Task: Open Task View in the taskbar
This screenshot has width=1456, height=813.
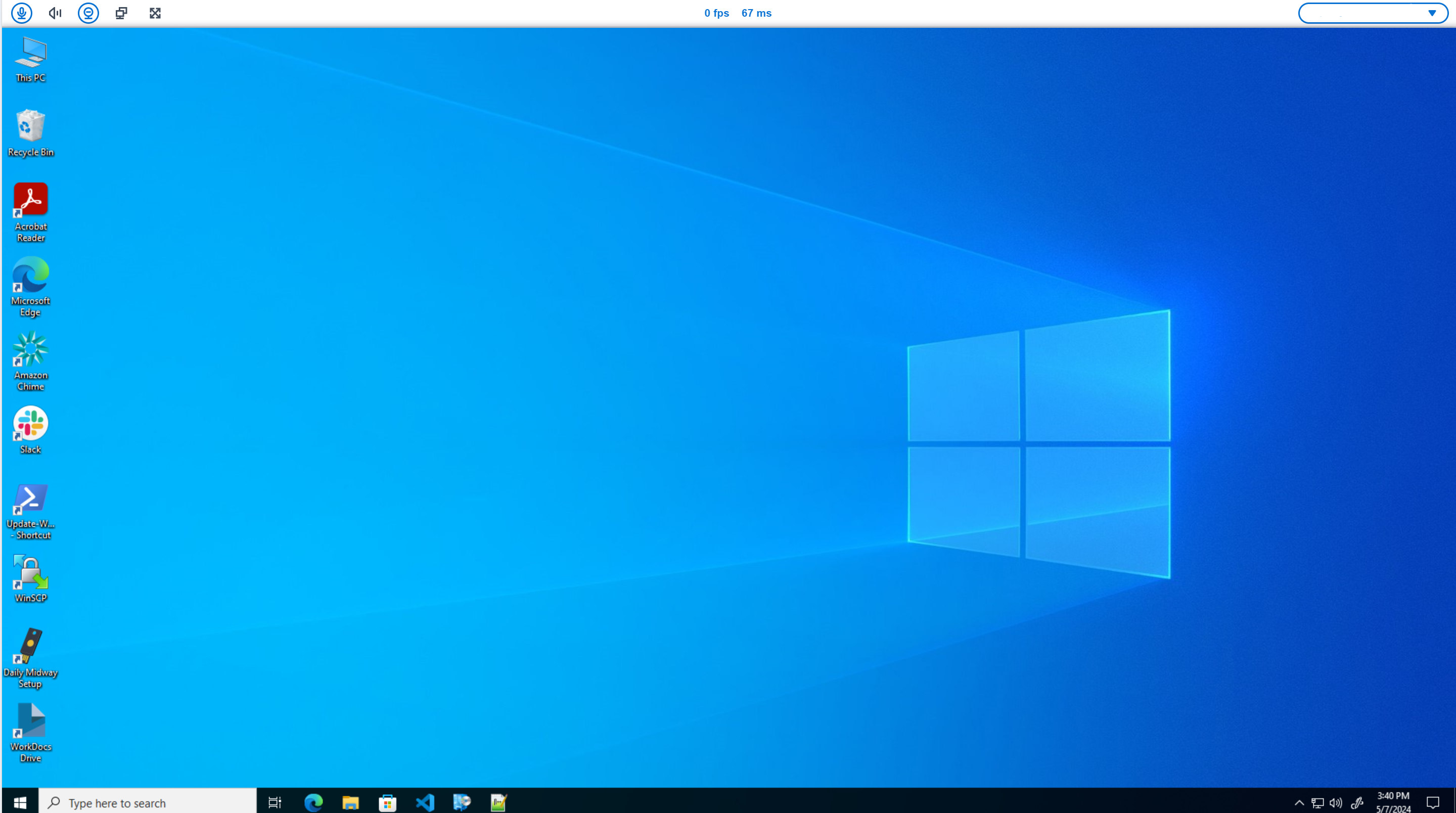Action: tap(275, 802)
